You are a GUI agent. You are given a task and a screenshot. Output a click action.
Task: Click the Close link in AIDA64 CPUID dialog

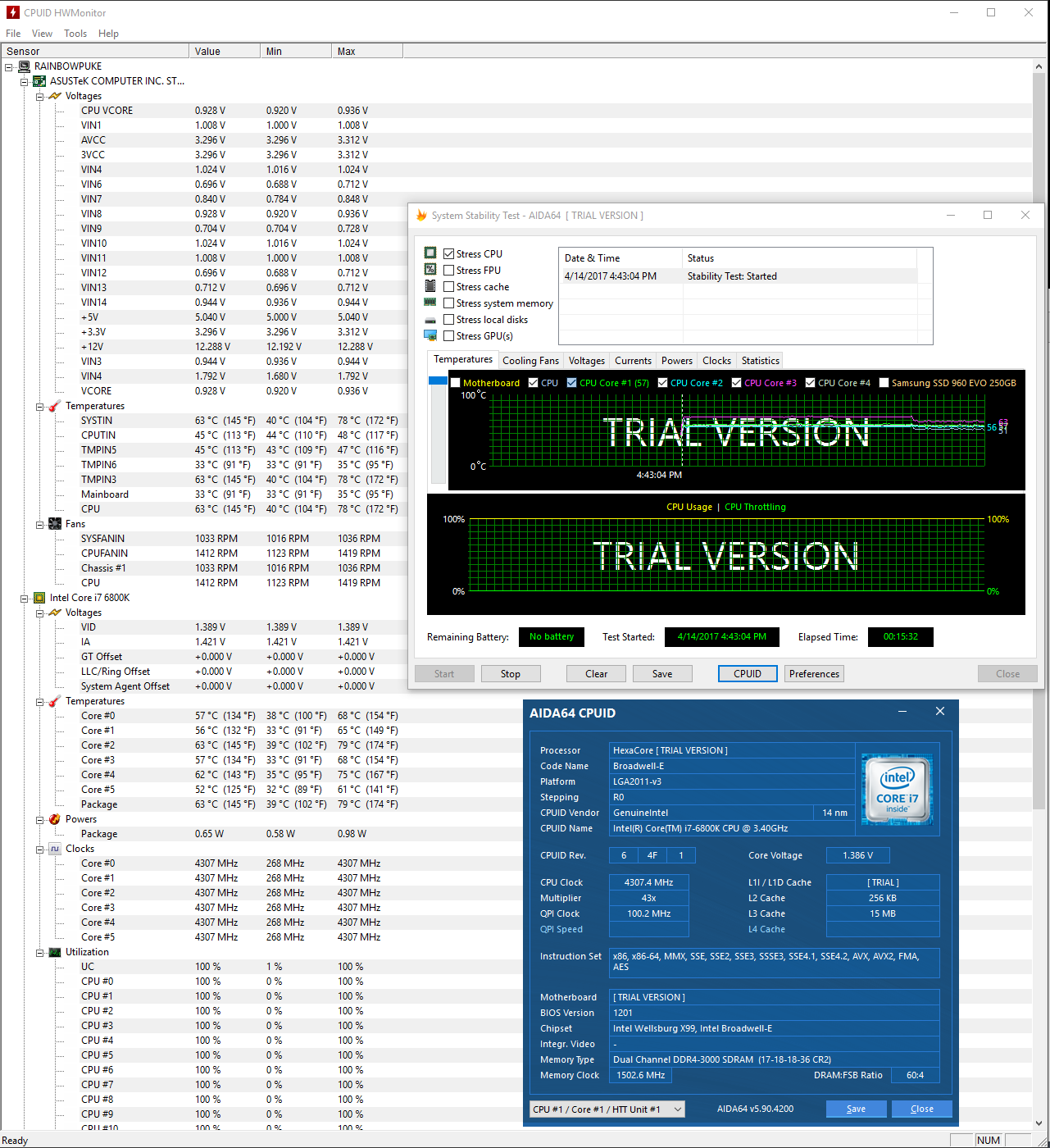click(x=922, y=1109)
